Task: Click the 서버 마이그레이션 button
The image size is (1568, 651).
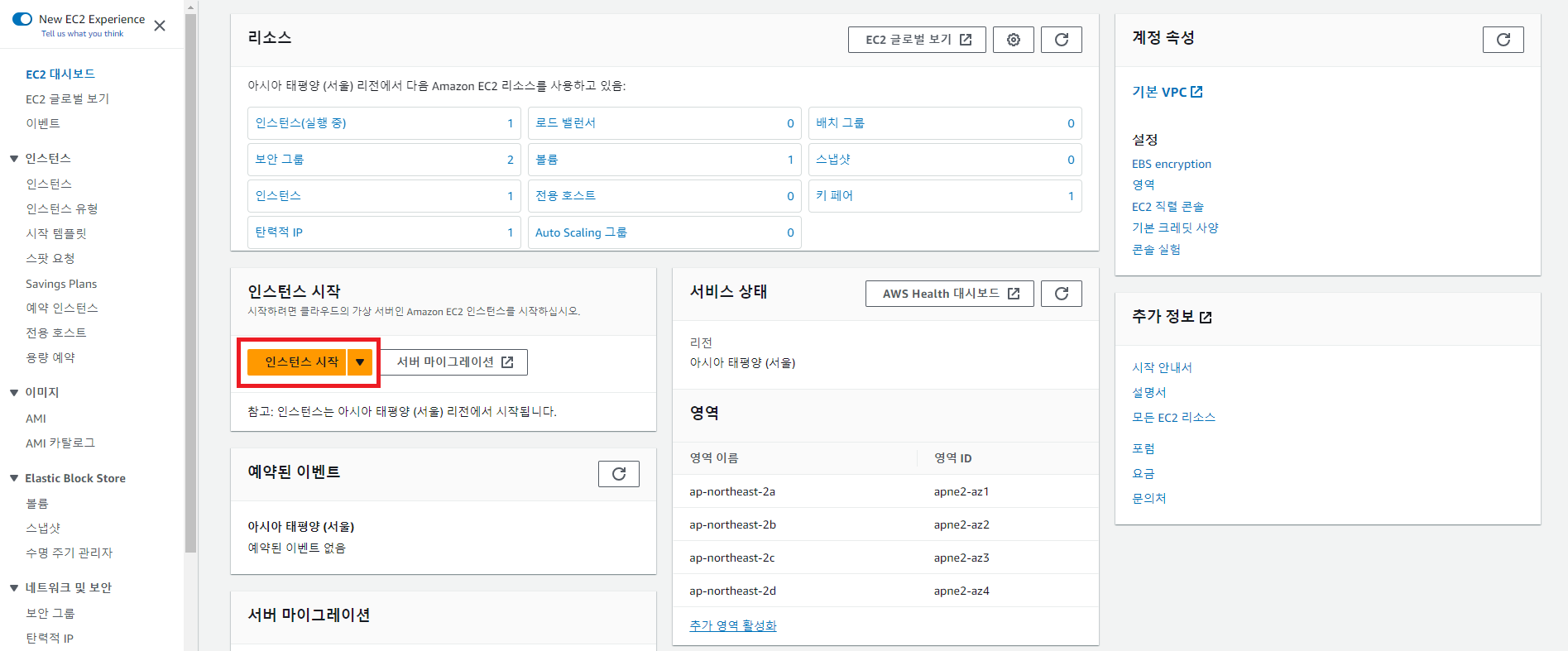Action: (453, 361)
